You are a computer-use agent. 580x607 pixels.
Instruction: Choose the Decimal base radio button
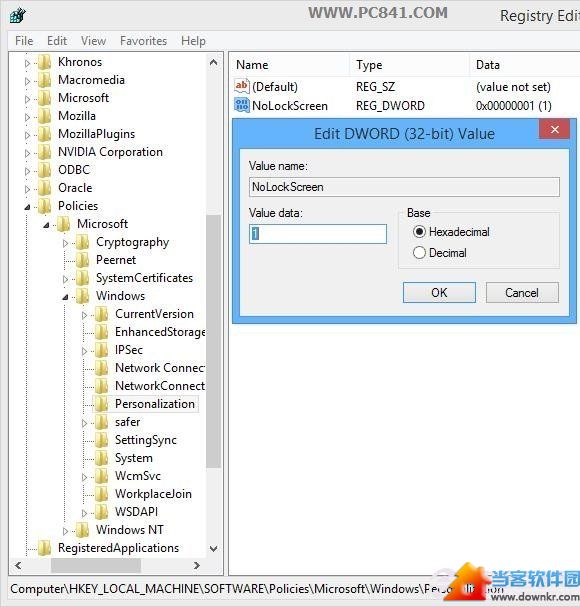point(419,252)
